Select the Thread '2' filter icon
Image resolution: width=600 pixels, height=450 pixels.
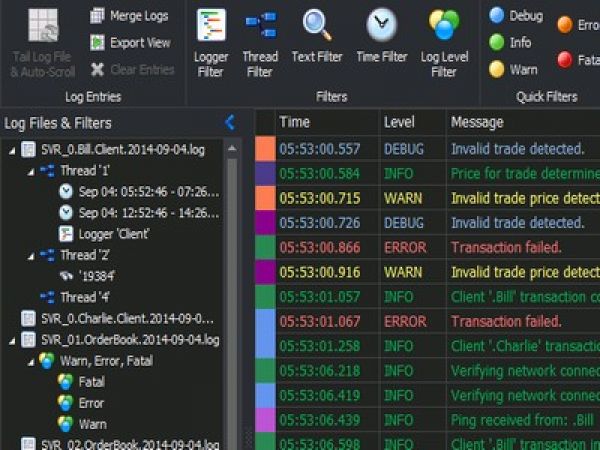coord(47,255)
